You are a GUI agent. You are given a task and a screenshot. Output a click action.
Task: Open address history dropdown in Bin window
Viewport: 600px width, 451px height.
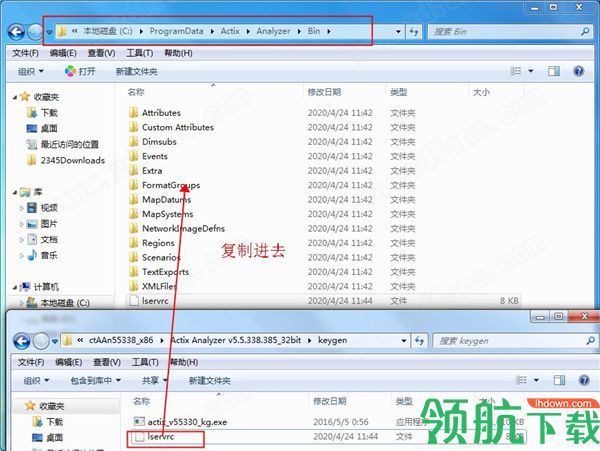(x=398, y=32)
